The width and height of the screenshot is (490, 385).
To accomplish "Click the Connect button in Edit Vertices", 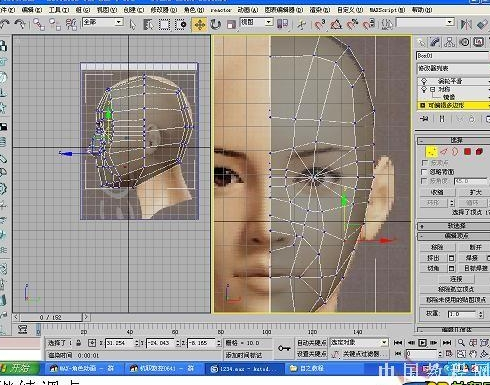I will point(456,279).
